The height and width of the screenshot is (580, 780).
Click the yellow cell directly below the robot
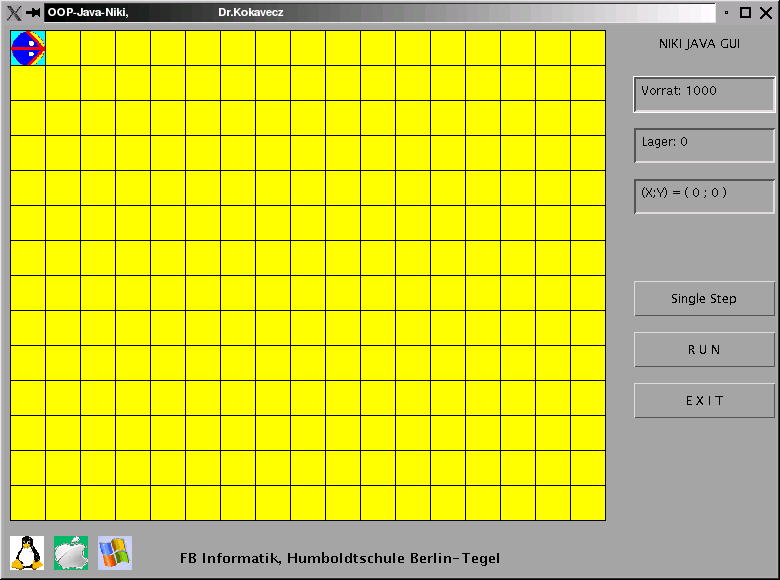click(x=28, y=83)
